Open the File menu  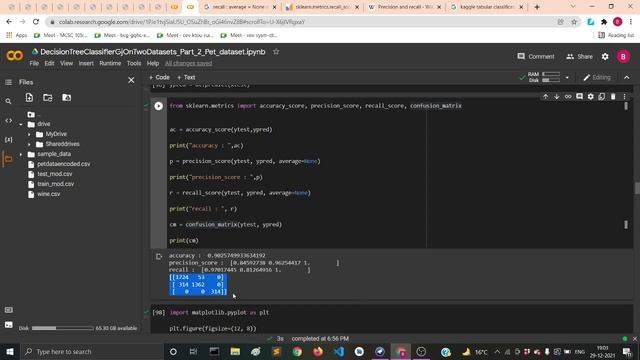click(34, 64)
